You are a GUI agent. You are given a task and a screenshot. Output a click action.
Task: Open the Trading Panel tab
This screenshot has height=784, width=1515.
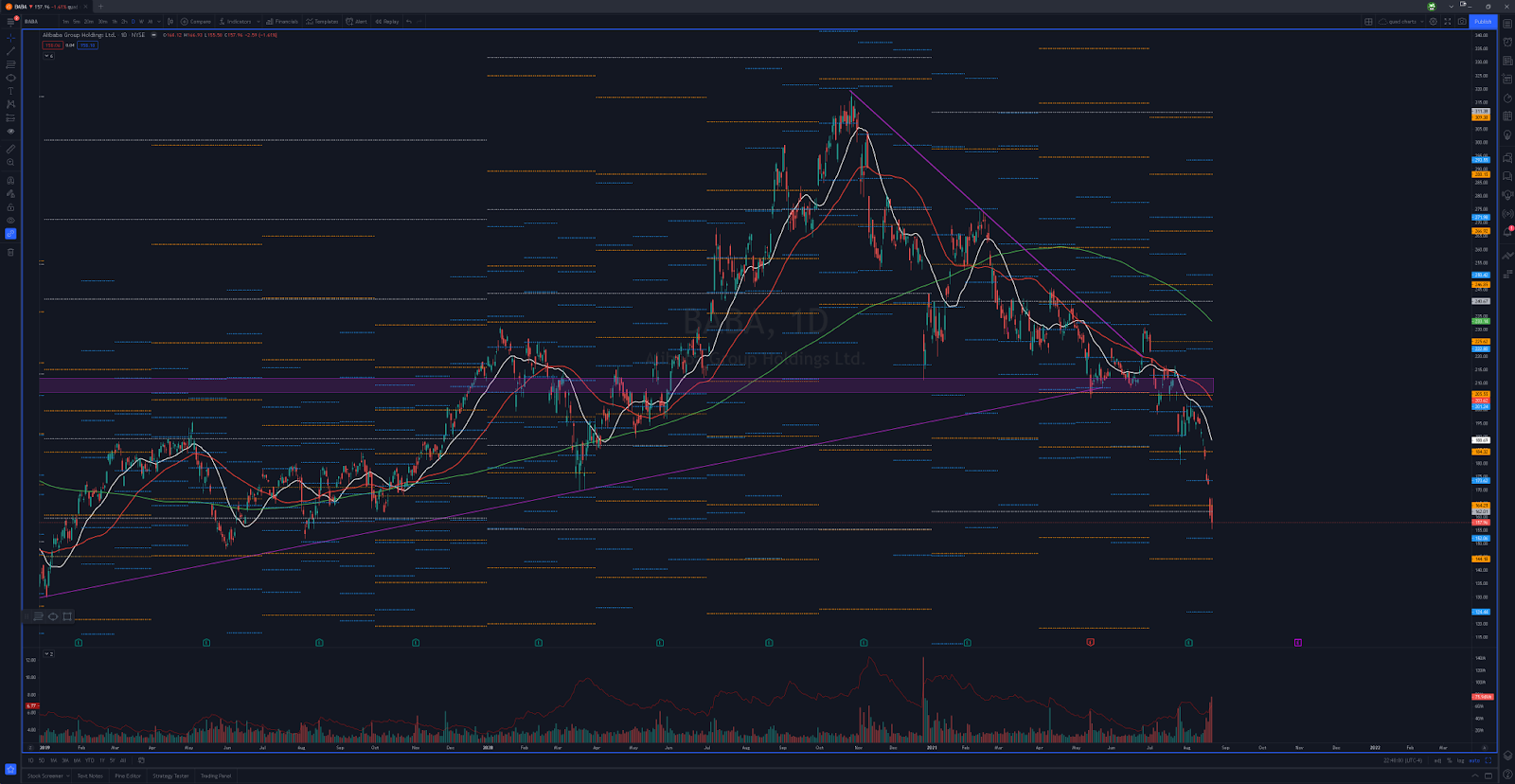(216, 775)
